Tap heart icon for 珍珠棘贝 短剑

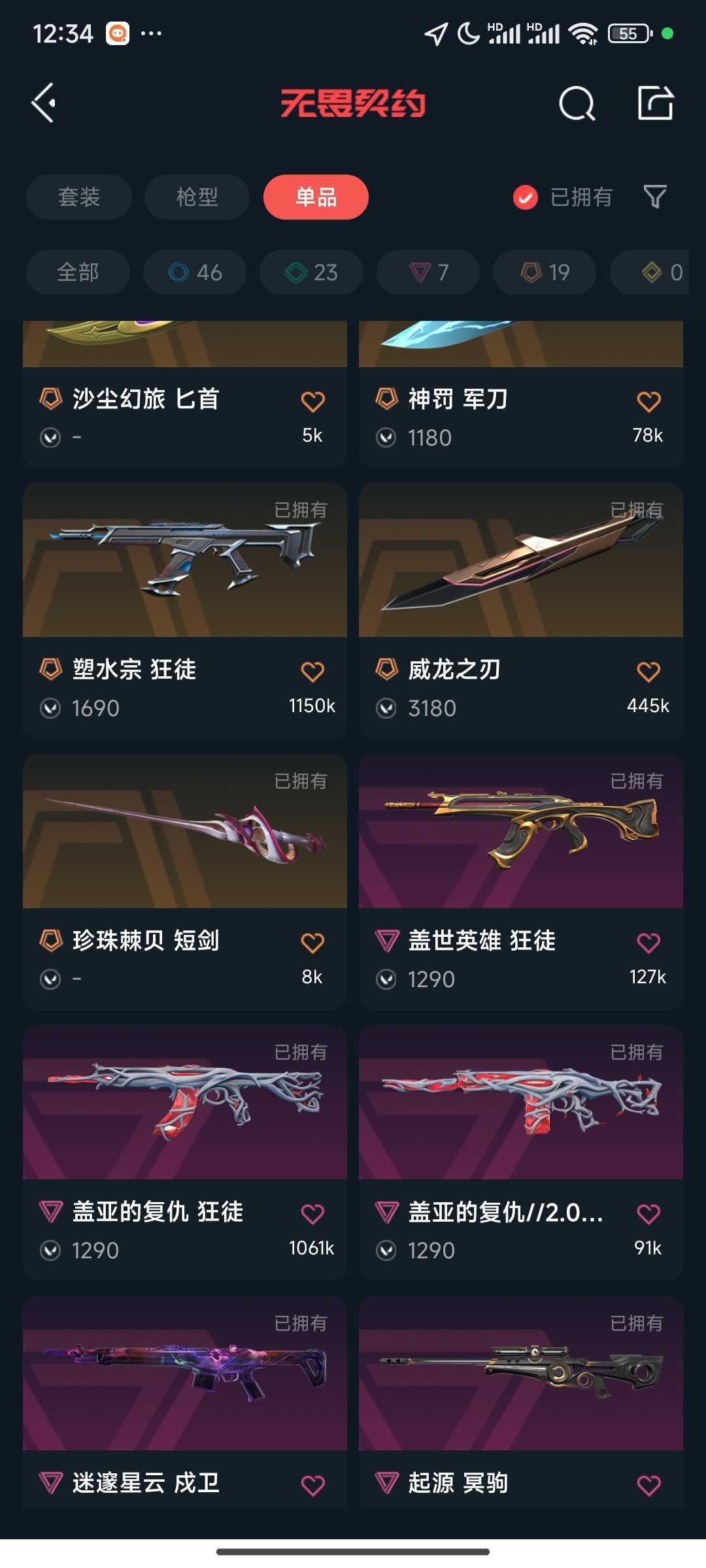point(312,942)
